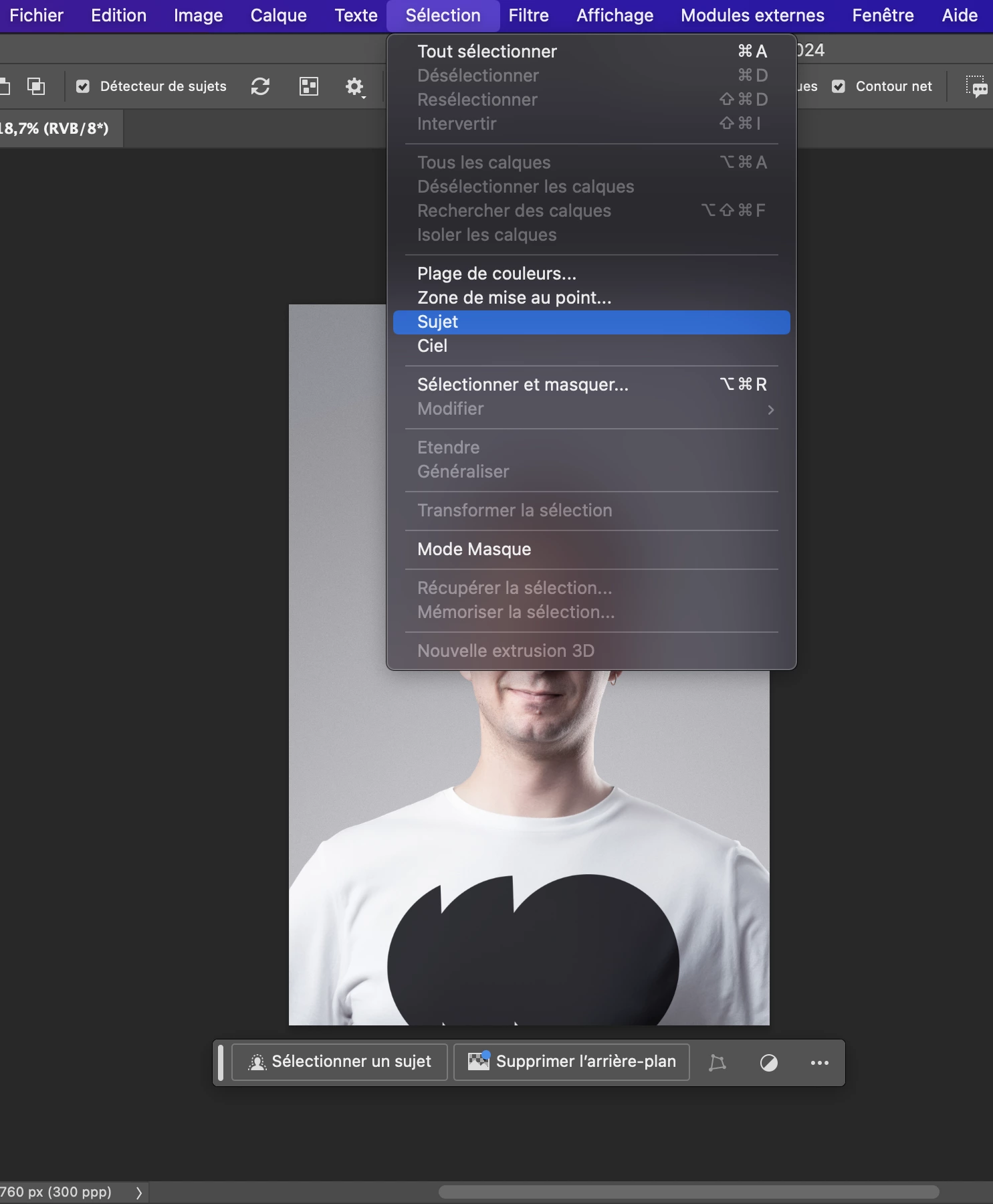Click the refresh subject detector icon
This screenshot has width=993, height=1204.
[260, 86]
